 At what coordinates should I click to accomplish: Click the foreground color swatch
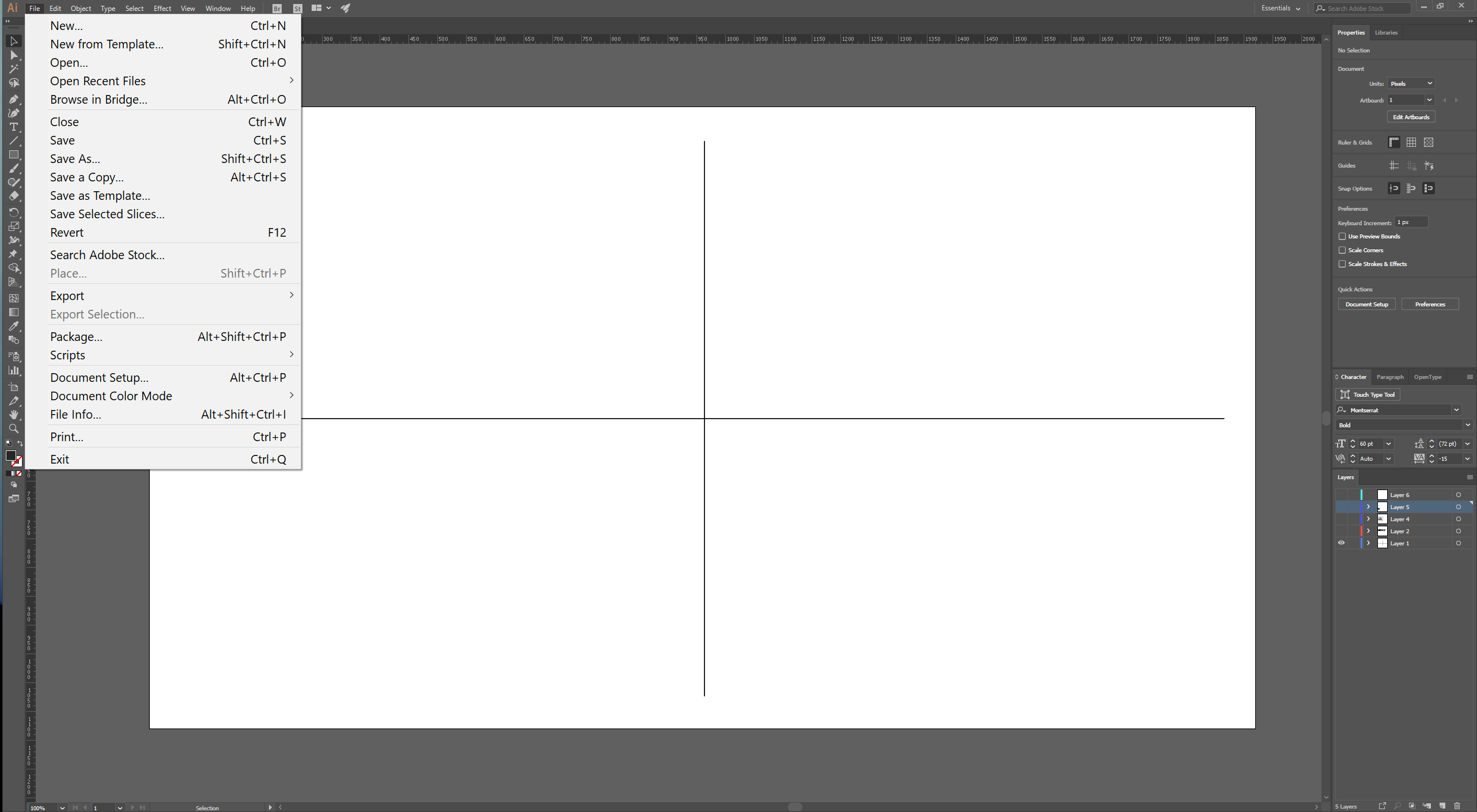click(11, 455)
